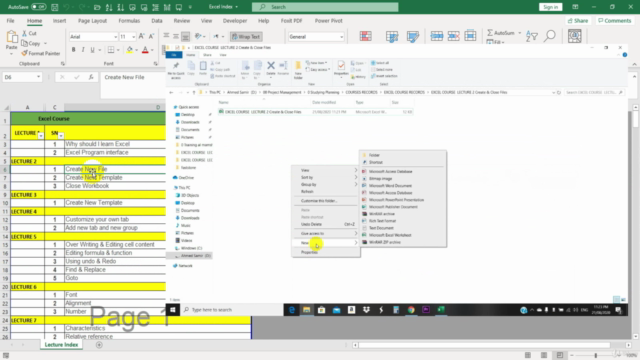Increase font size in the Font group
This screenshot has height=360, width=640.
[x=142, y=36]
